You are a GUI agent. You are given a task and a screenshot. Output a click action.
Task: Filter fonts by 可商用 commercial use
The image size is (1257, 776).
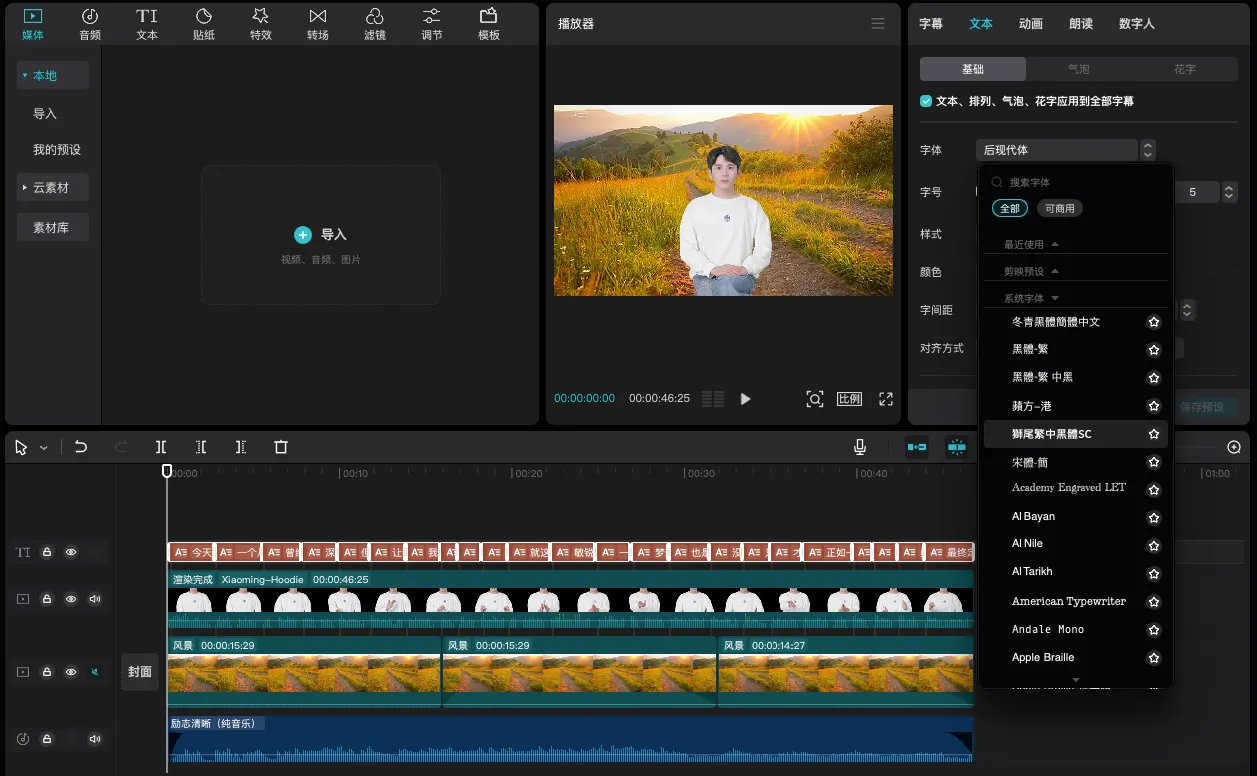click(1059, 208)
